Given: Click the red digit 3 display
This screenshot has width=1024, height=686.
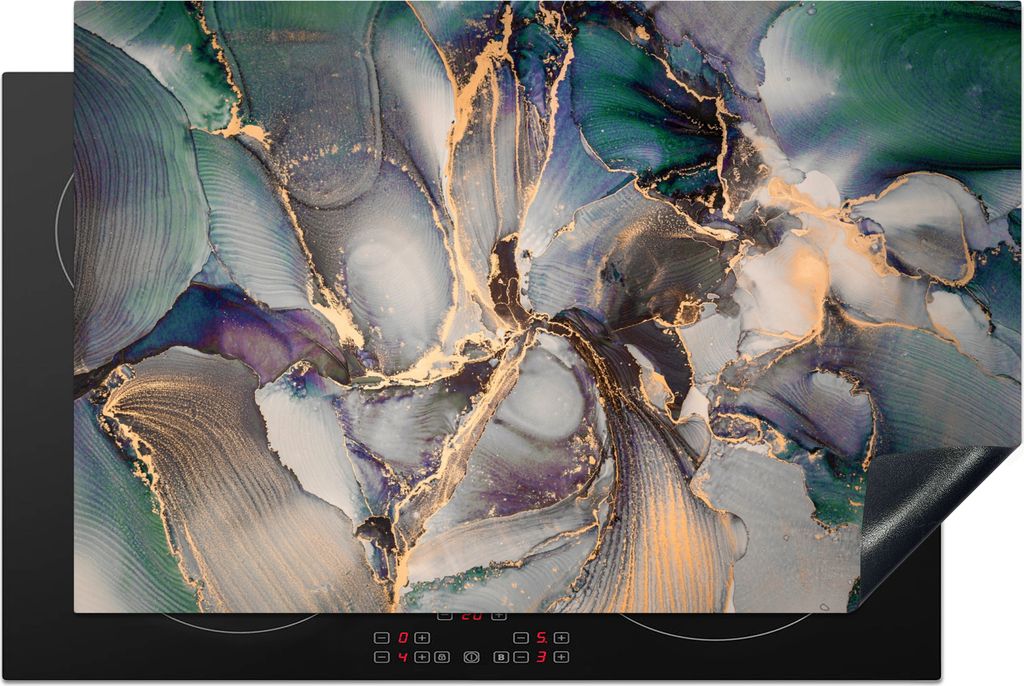Looking at the screenshot, I should (x=541, y=657).
